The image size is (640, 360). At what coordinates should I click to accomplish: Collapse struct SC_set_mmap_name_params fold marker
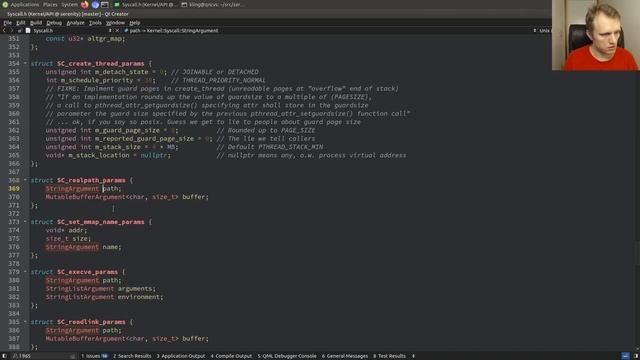[25, 222]
